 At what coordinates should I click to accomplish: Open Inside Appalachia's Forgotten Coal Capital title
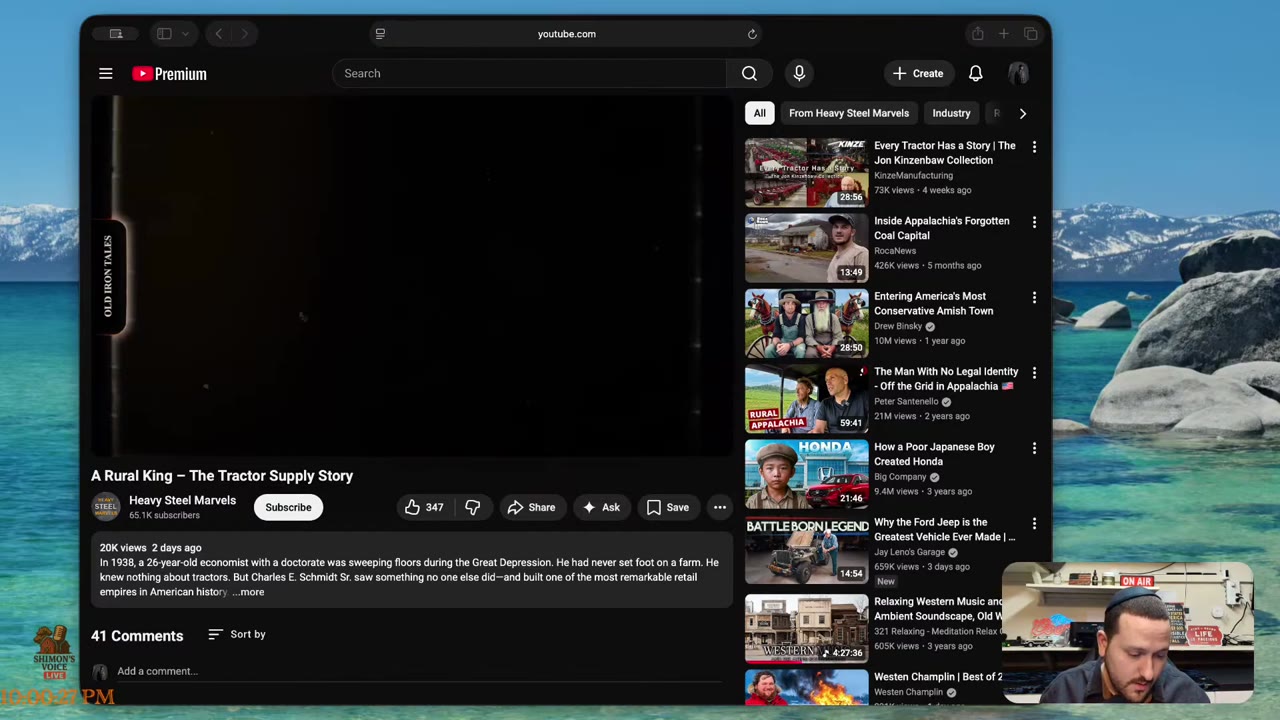pyautogui.click(x=942, y=228)
